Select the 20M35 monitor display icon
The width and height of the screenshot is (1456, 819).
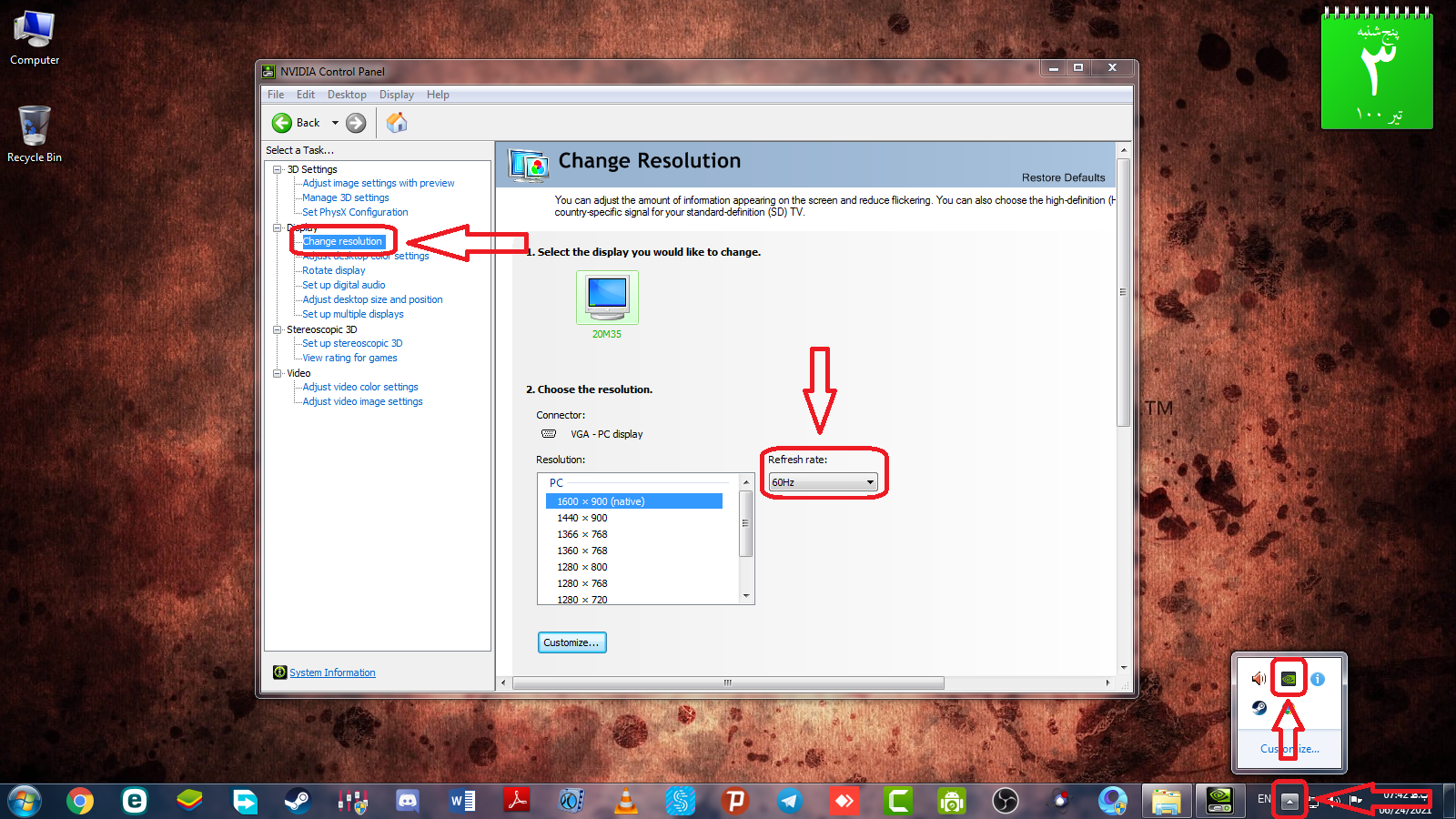coord(607,298)
